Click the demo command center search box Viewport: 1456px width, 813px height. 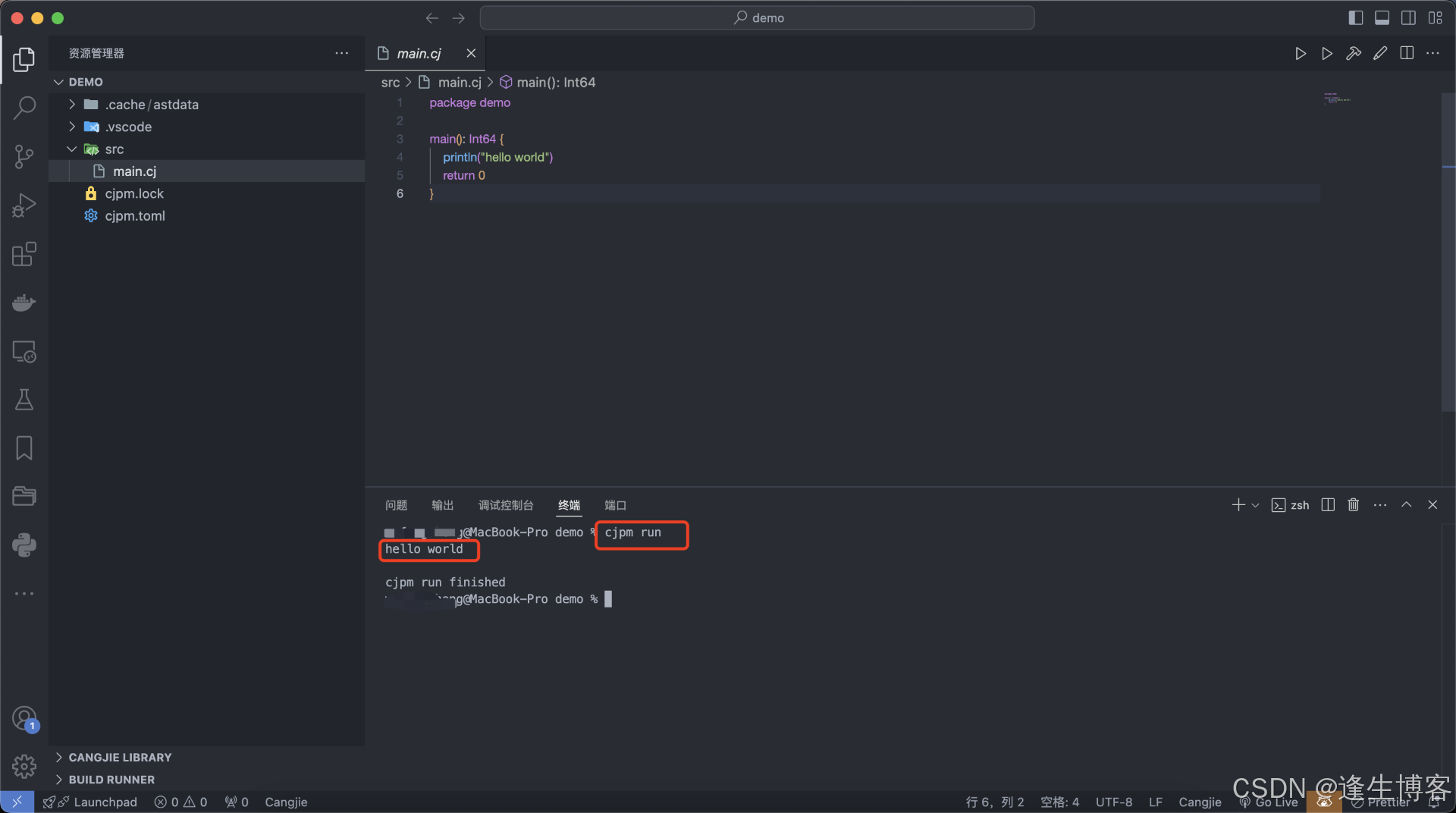[x=757, y=17]
